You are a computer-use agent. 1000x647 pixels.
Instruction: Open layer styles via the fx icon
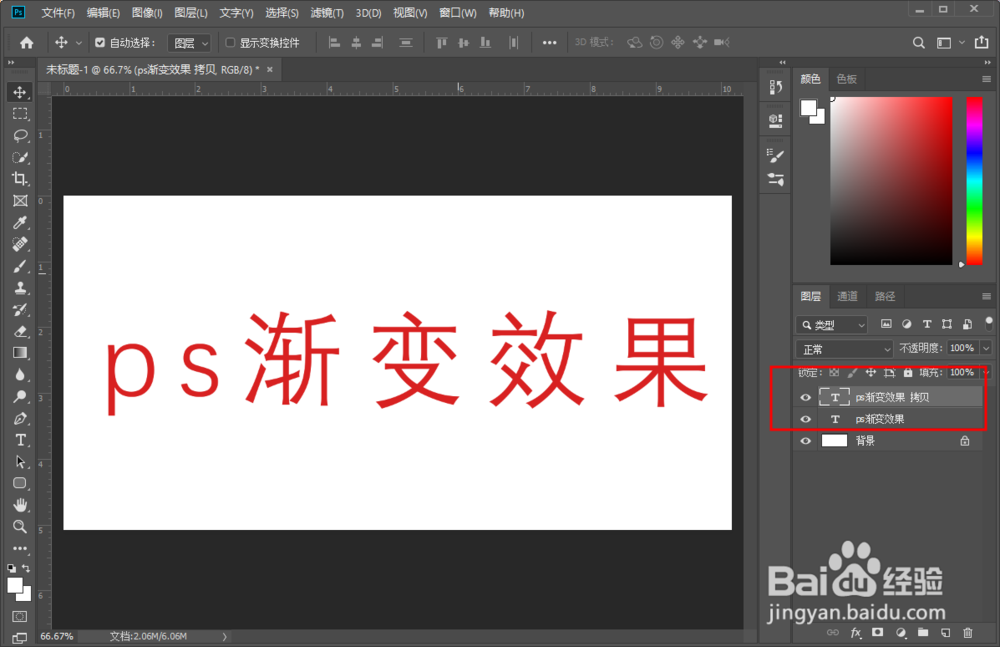pyautogui.click(x=855, y=632)
